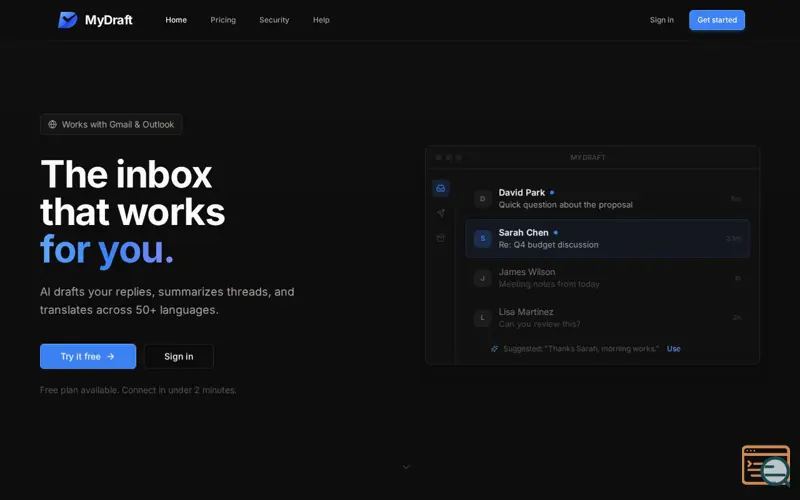Select the archive box icon in sidebar
800x500 pixels.
click(x=440, y=238)
